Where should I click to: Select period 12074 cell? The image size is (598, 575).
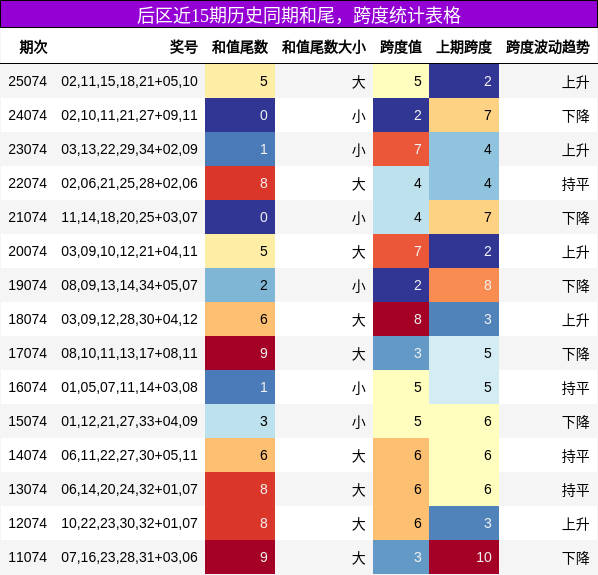(x=27, y=523)
